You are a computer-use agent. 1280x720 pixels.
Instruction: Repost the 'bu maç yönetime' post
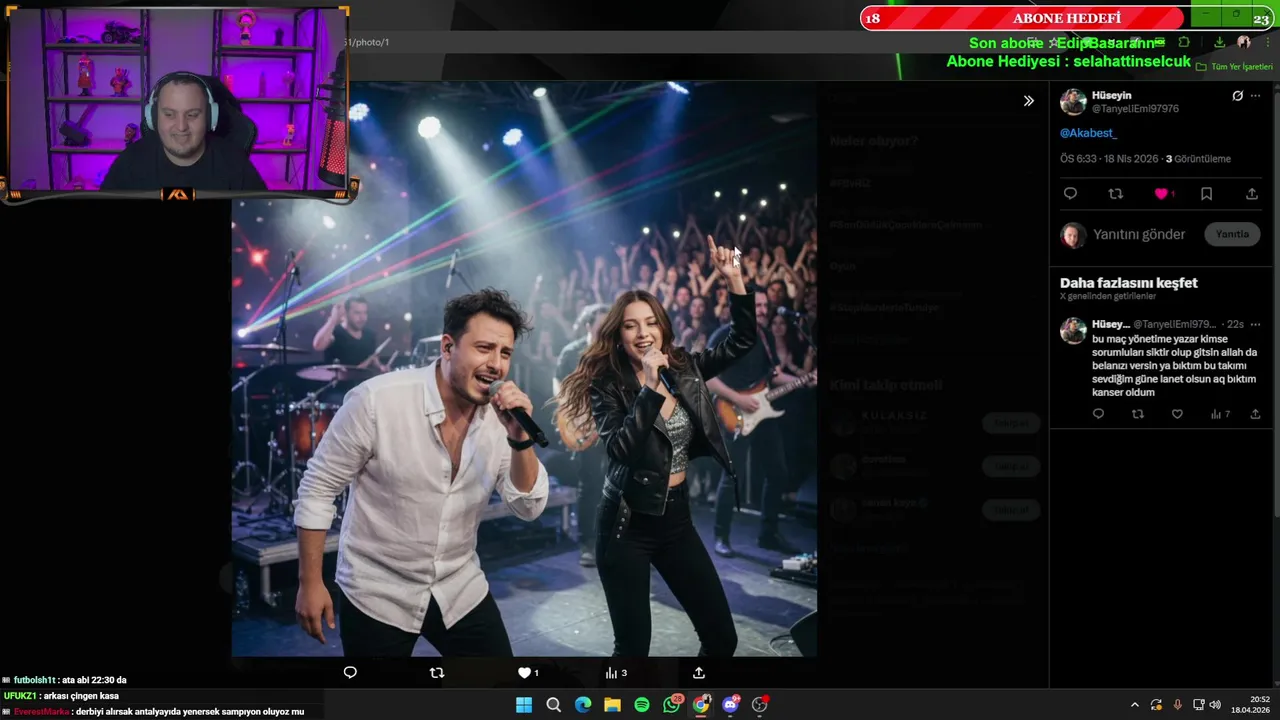pyautogui.click(x=1137, y=414)
